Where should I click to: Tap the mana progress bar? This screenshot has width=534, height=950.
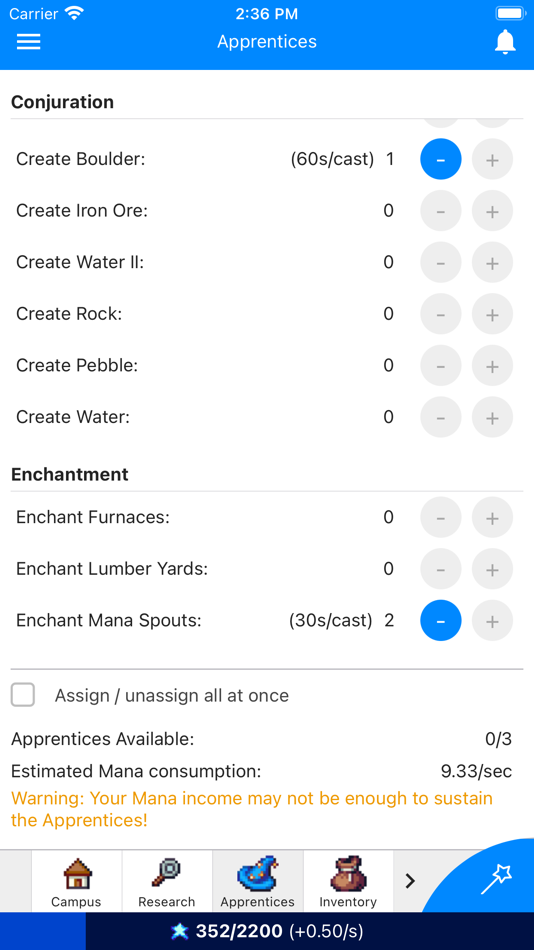coord(267,931)
